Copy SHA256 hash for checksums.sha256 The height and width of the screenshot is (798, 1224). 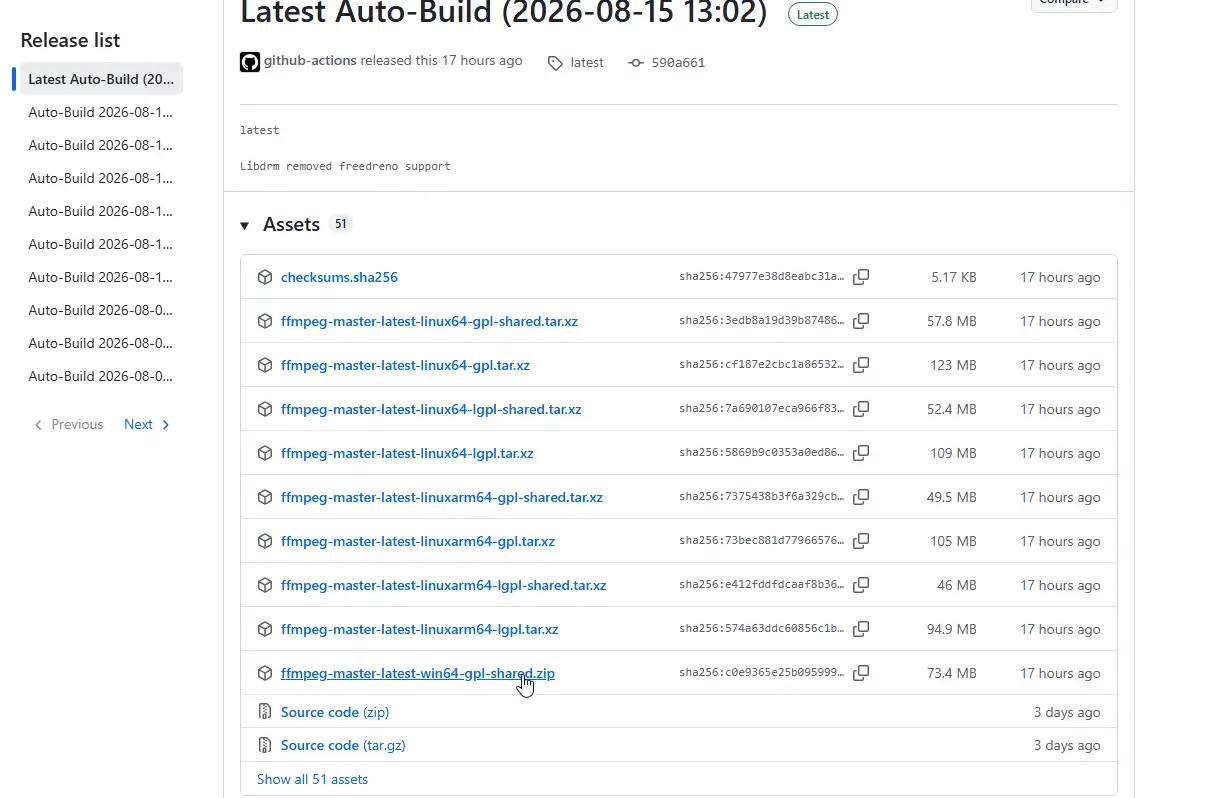click(861, 277)
